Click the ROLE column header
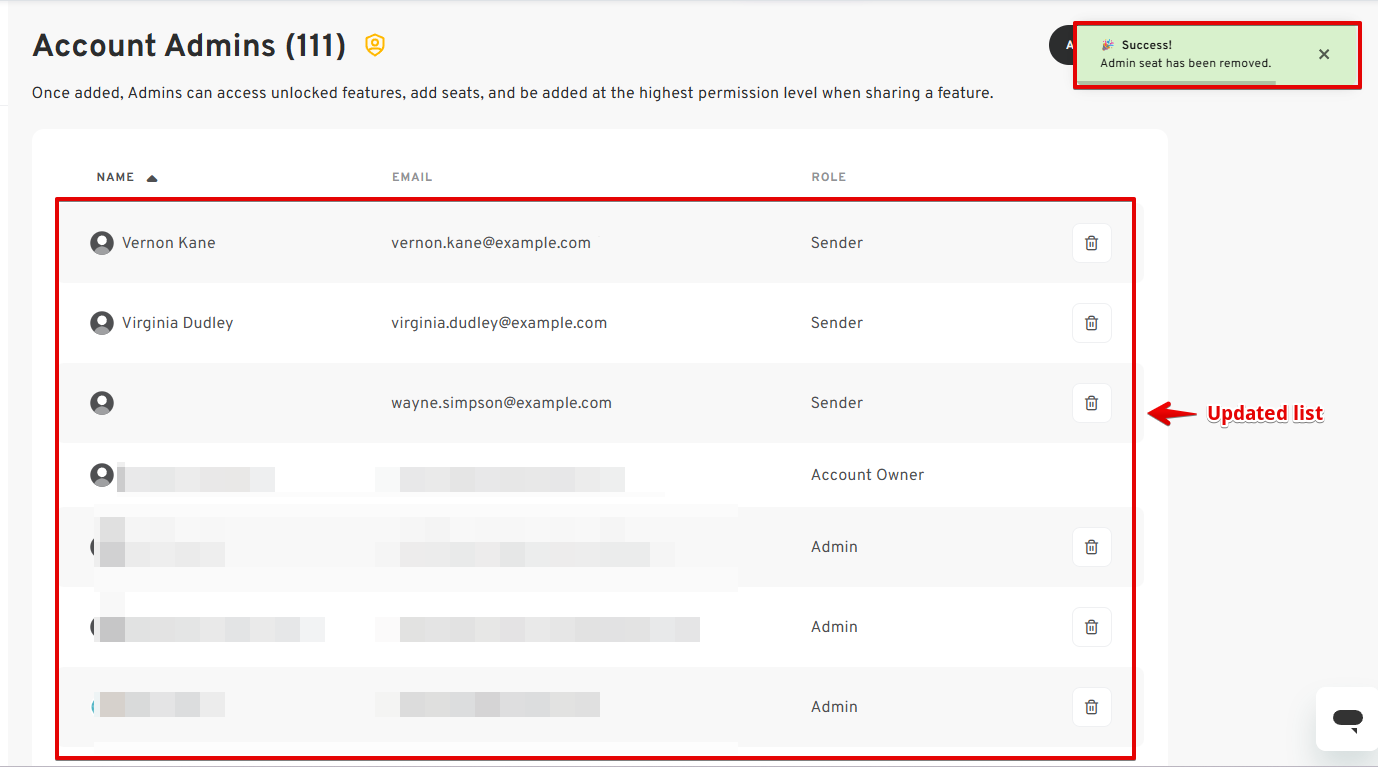This screenshot has height=767, width=1378. click(828, 177)
